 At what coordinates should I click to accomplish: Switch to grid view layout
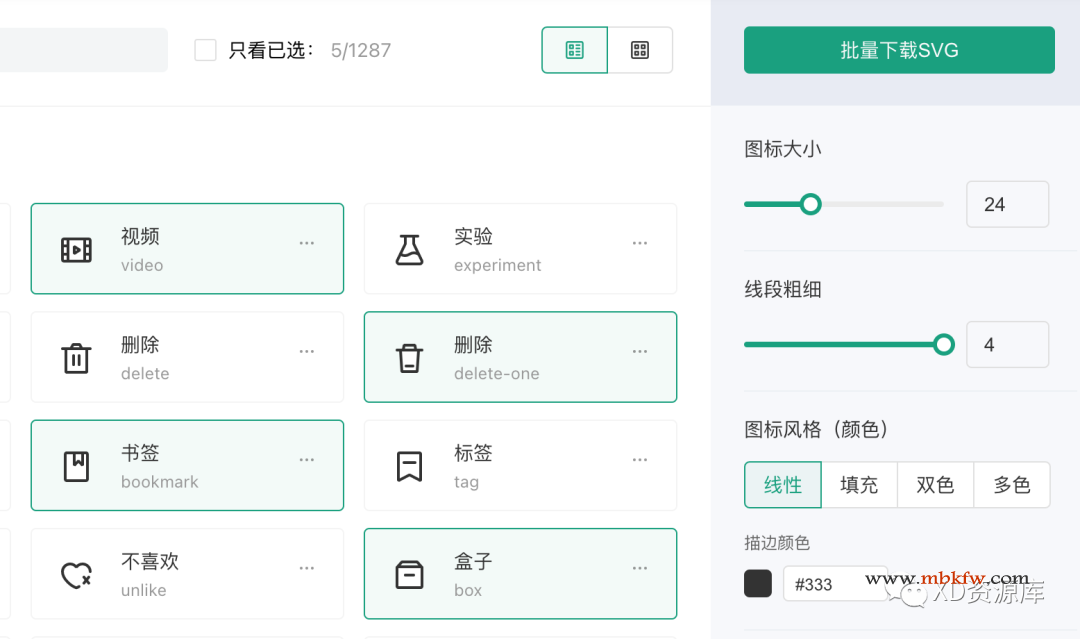point(640,50)
